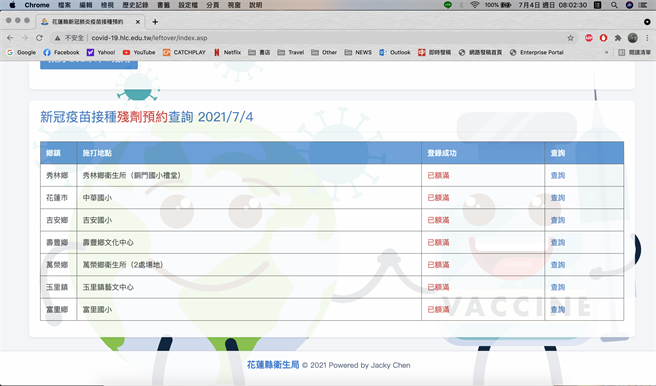The width and height of the screenshot is (656, 386).
Task: Open the Wi-Fi status menu
Action: coord(474,5)
